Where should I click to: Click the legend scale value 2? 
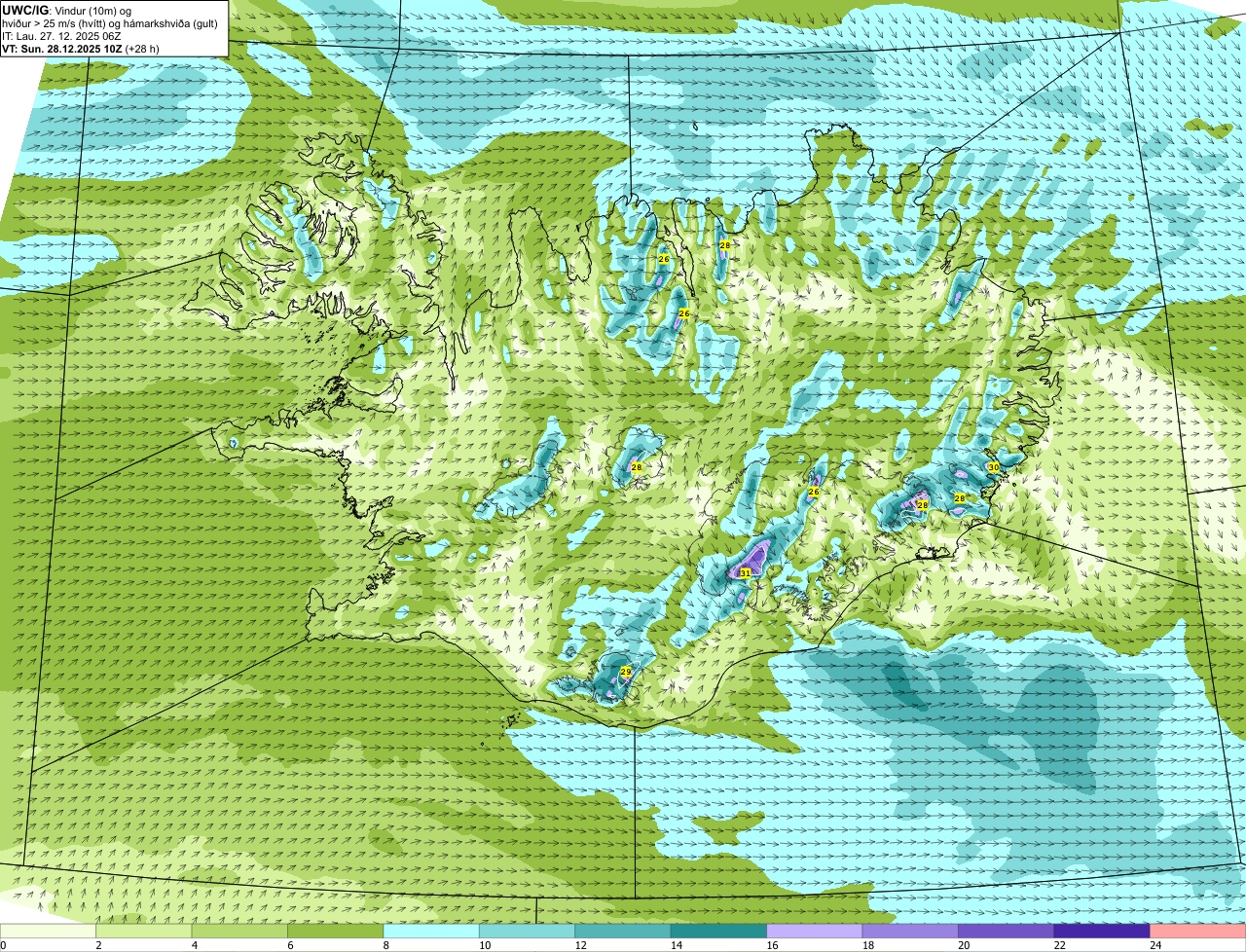click(x=98, y=945)
